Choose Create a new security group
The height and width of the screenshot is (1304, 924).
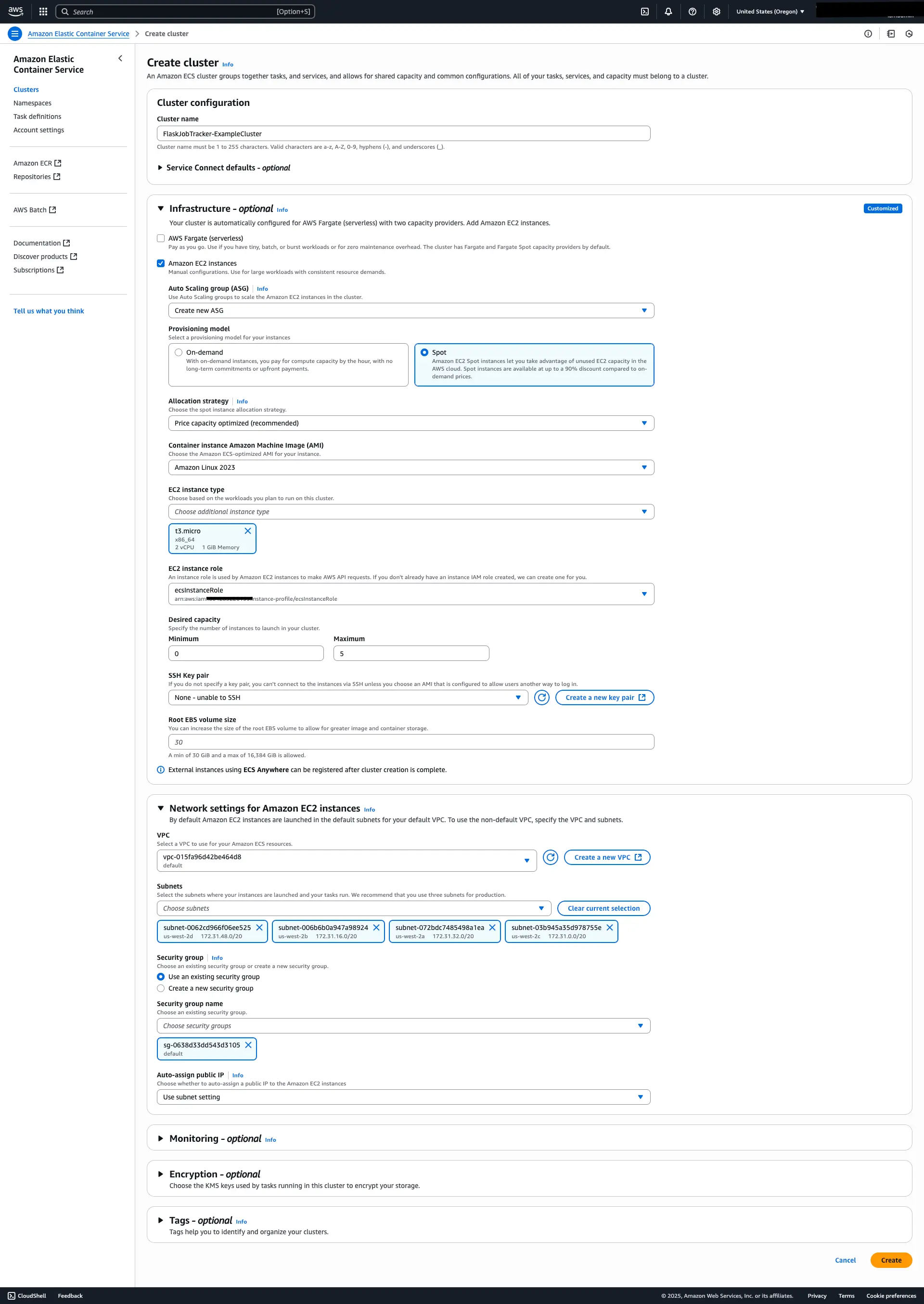[161, 988]
